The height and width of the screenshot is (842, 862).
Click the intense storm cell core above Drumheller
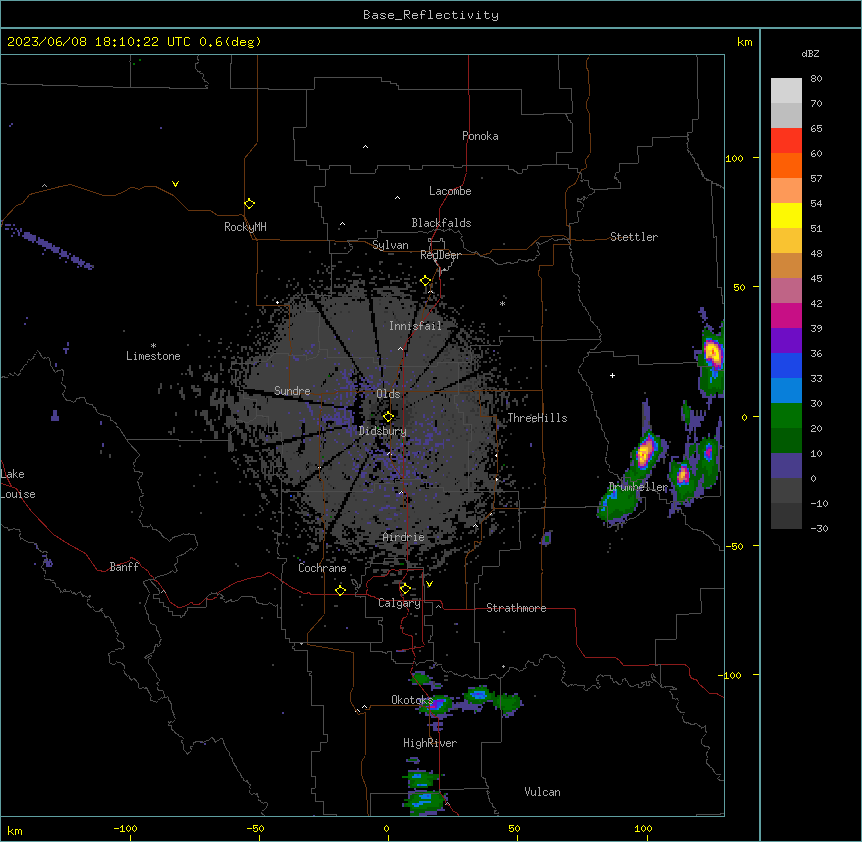point(645,453)
